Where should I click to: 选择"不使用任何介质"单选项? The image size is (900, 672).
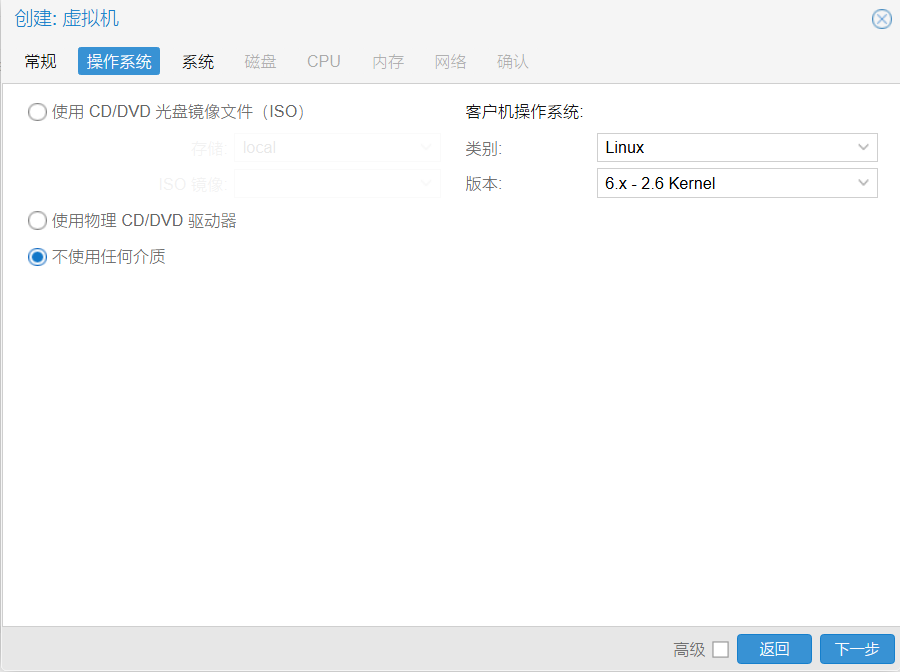pos(37,256)
